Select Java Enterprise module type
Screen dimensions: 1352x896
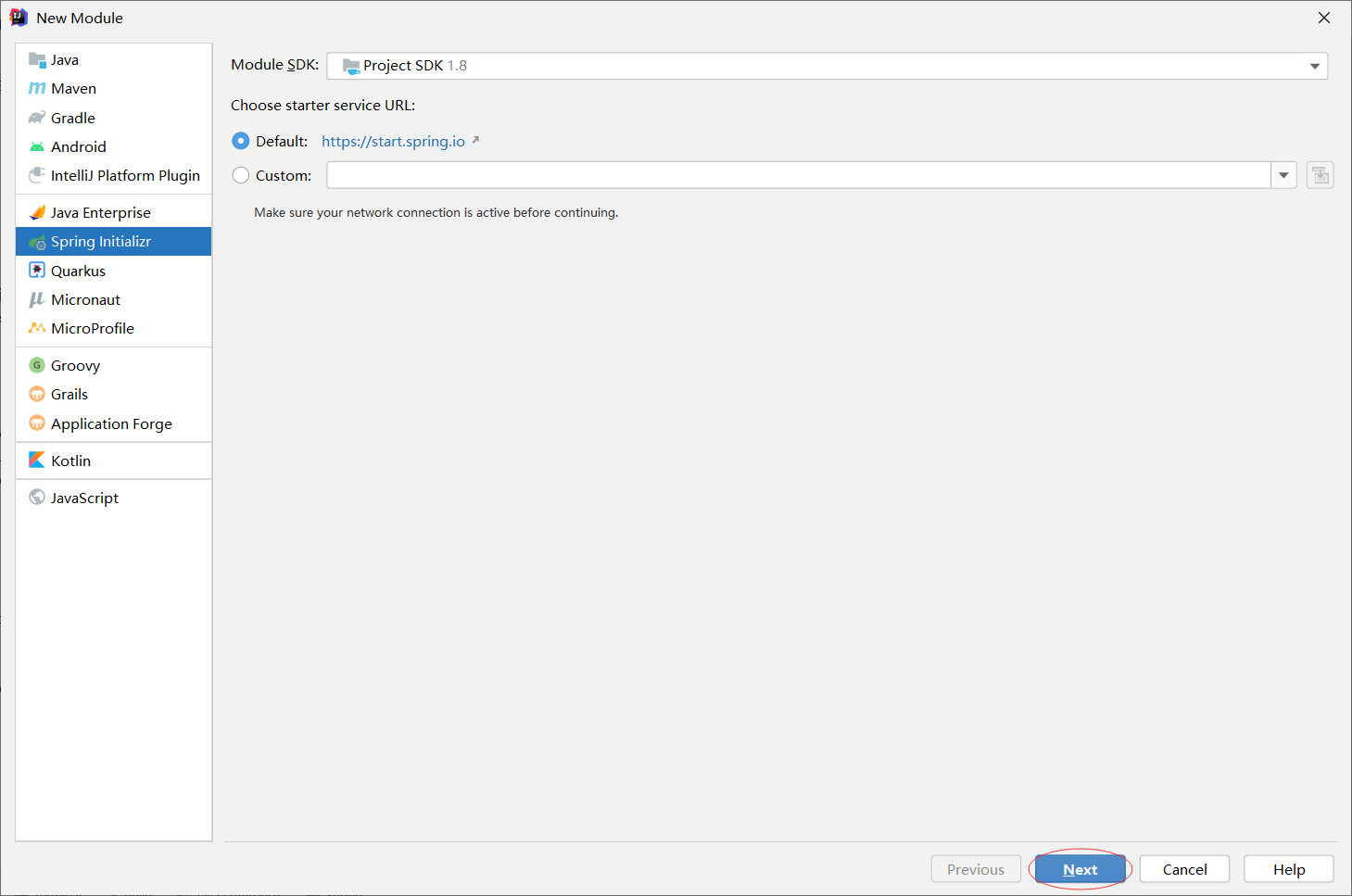click(100, 212)
